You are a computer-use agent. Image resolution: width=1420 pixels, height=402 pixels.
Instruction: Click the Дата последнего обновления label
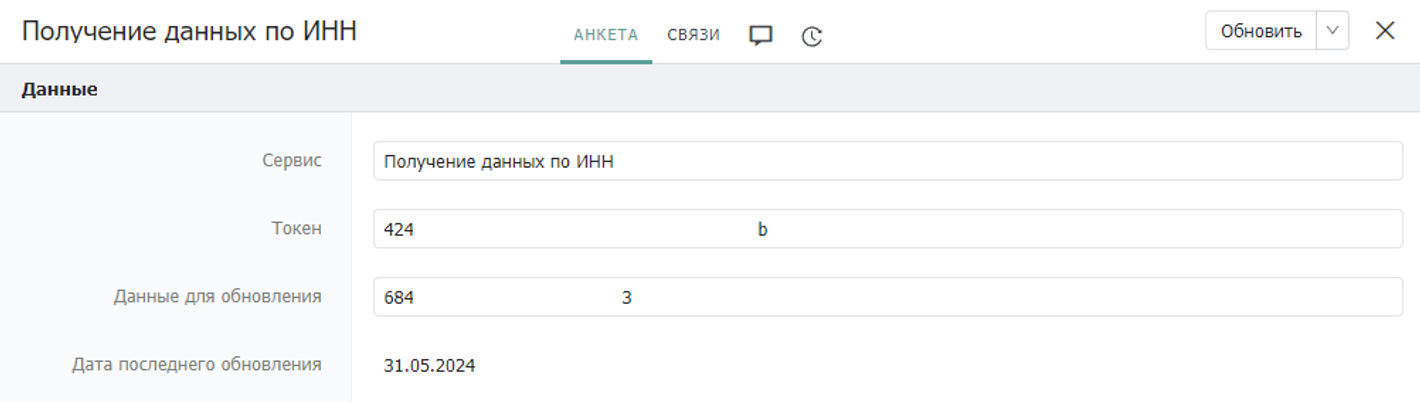point(197,364)
